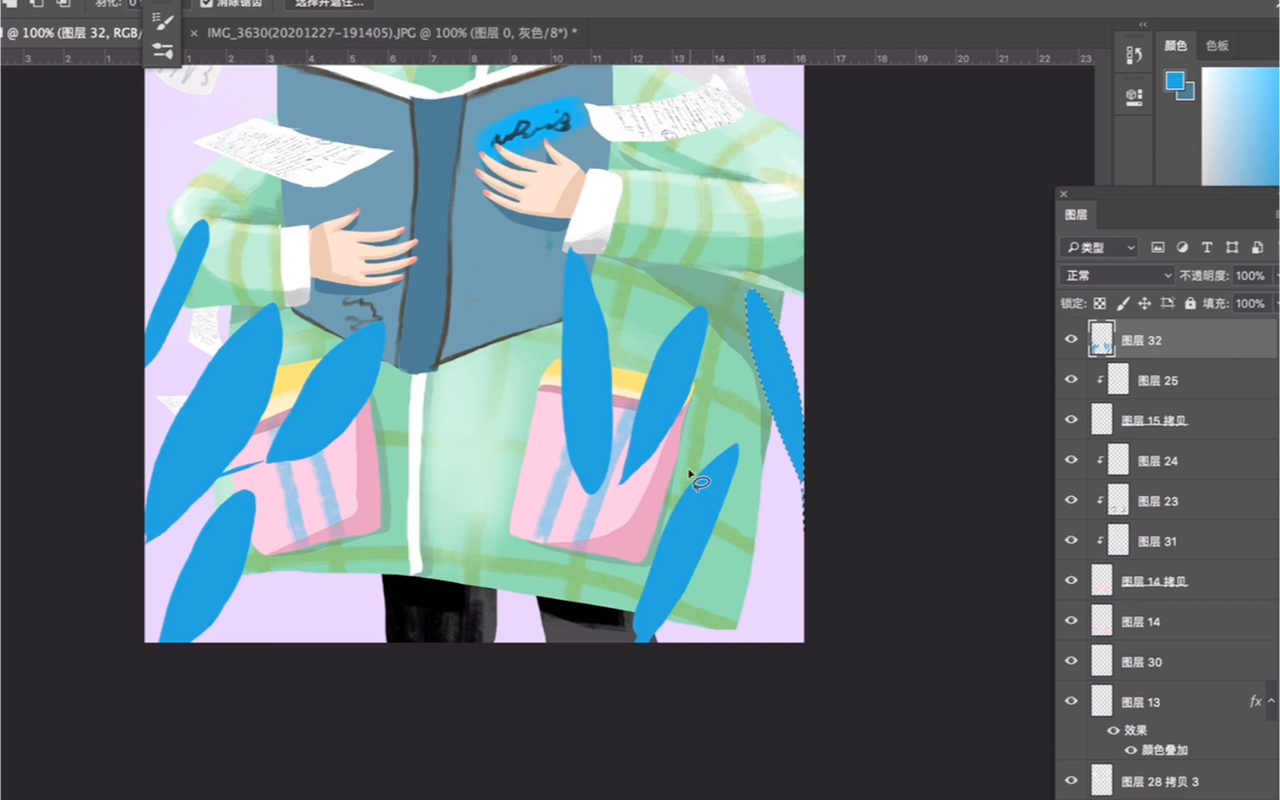This screenshot has width=1280, height=800.
Task: Switch to the 色板 swatches tab
Action: (x=1216, y=46)
